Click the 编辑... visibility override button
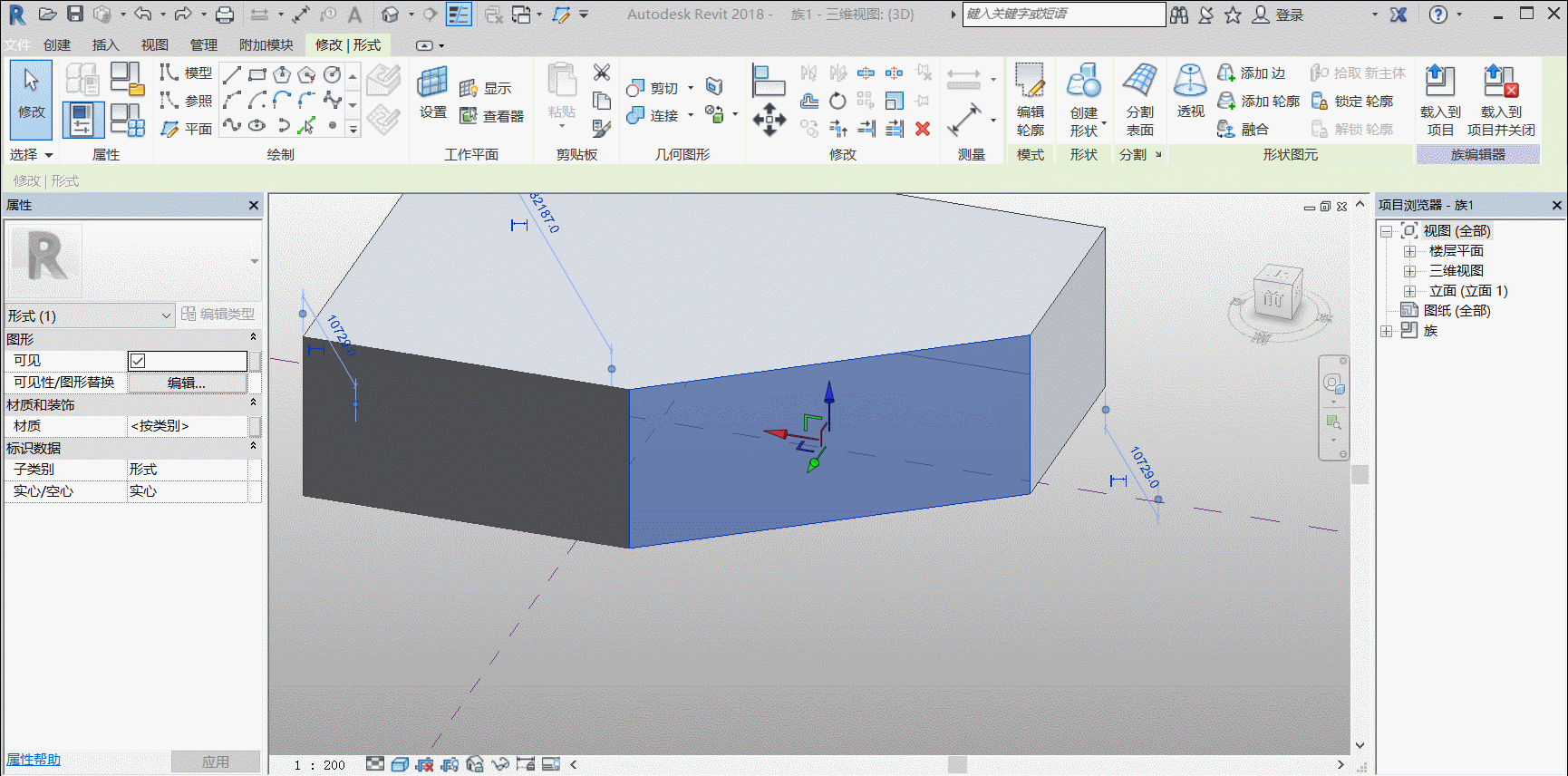This screenshot has height=776, width=1568. pyautogui.click(x=187, y=383)
